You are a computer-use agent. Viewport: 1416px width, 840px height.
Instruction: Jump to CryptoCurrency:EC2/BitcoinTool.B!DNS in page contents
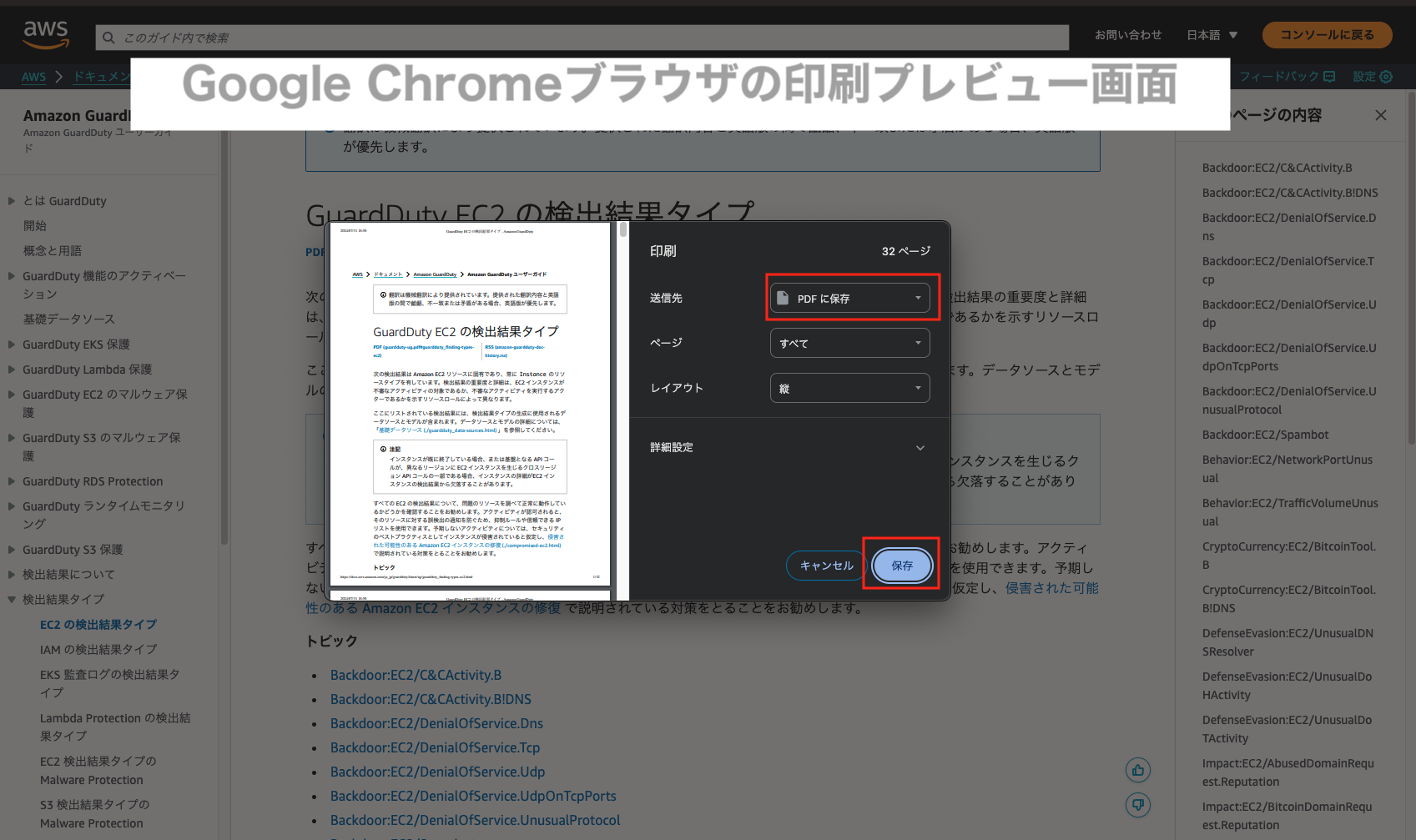1289,599
